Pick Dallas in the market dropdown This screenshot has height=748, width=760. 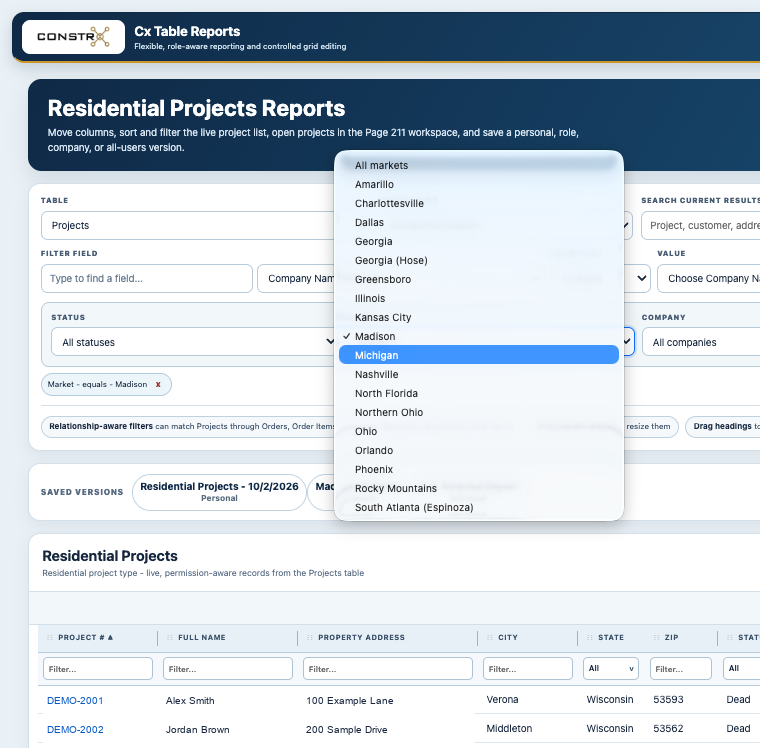coord(479,223)
